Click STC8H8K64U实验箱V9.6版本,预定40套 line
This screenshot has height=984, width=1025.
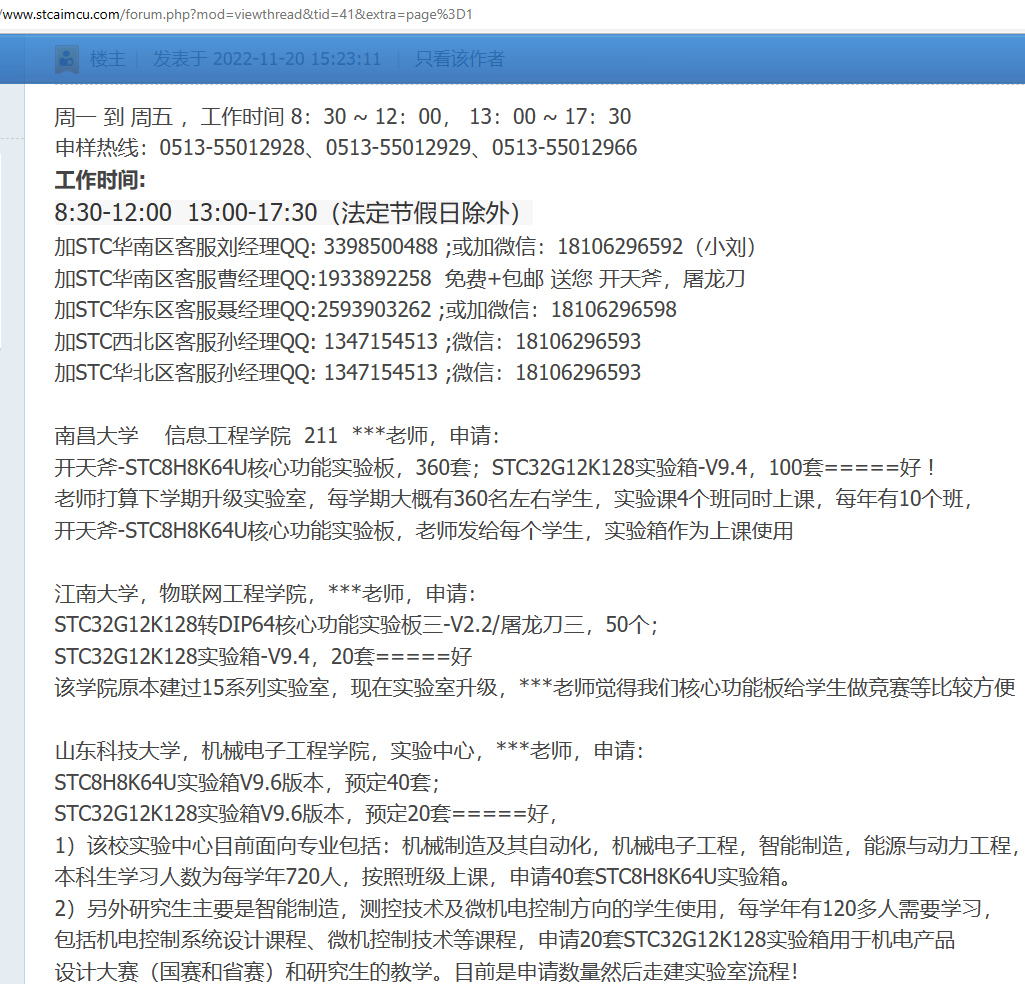pyautogui.click(x=248, y=783)
